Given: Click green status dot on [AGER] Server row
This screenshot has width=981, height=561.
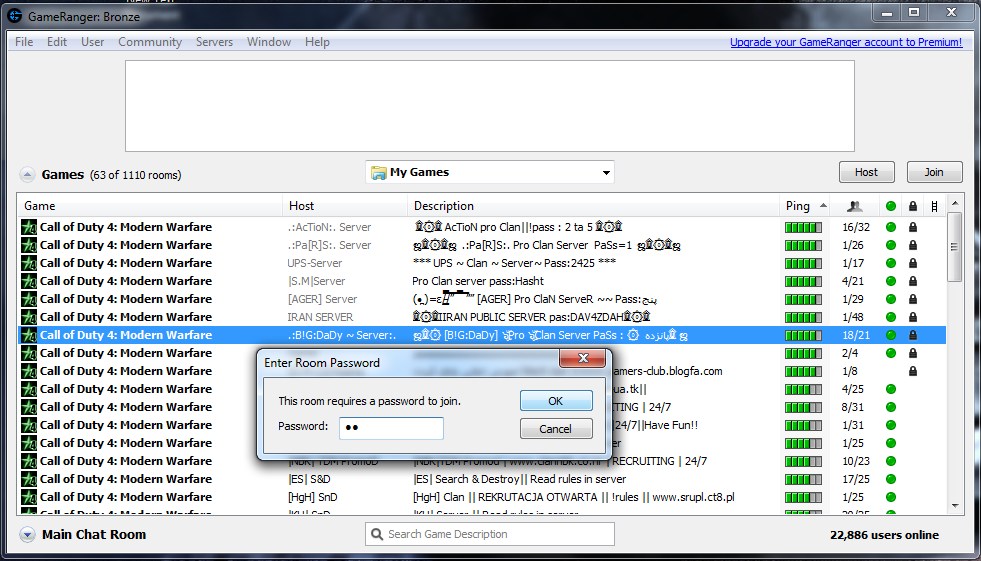Looking at the screenshot, I should point(891,299).
